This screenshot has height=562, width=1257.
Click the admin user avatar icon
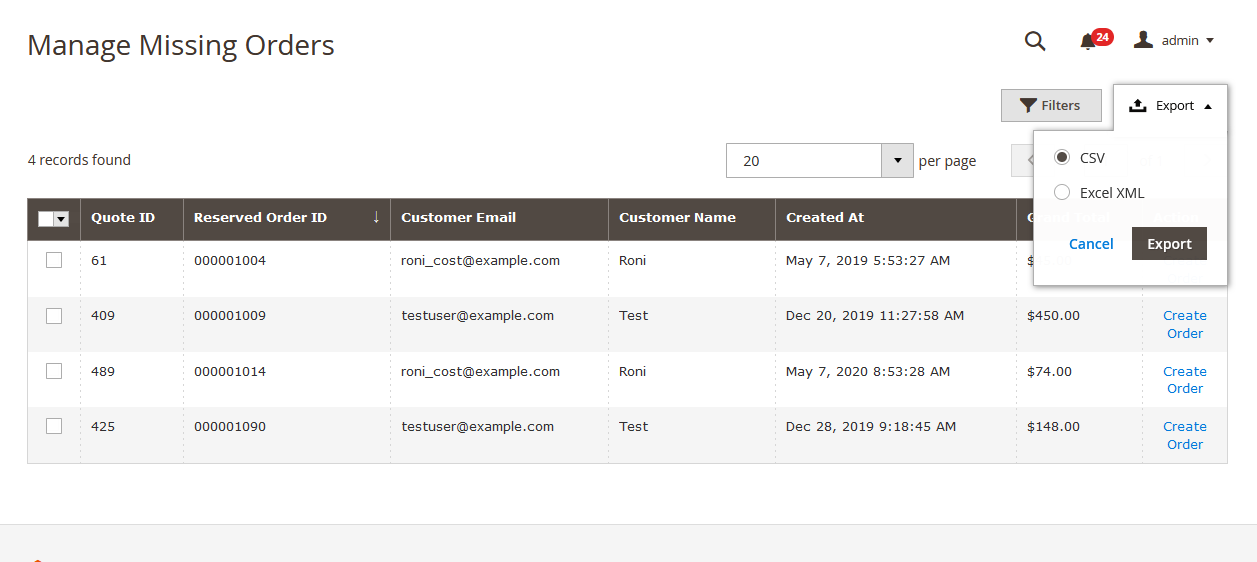click(1144, 40)
